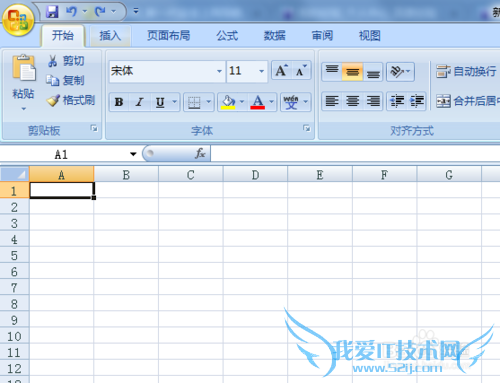The image size is (500, 383).
Task: Open phonetic guide dropdown arrow
Action: pos(306,101)
